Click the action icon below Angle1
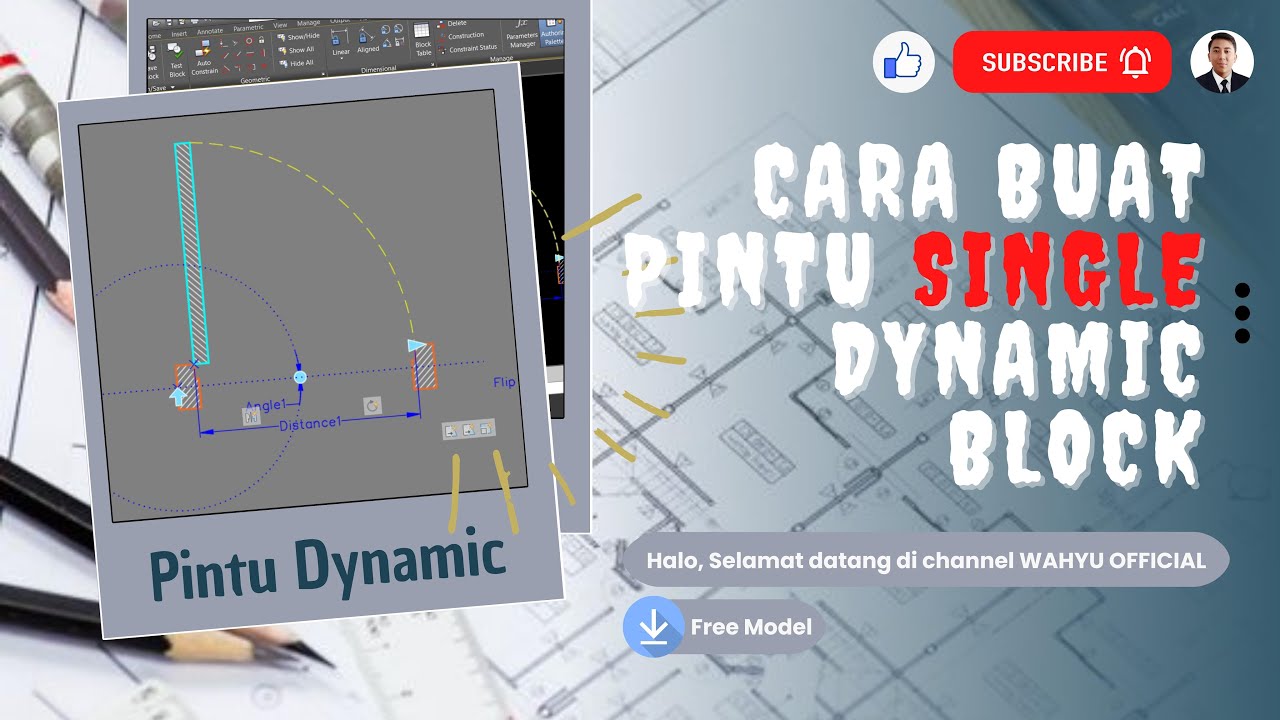Screen dimensions: 1280x720 point(251,416)
